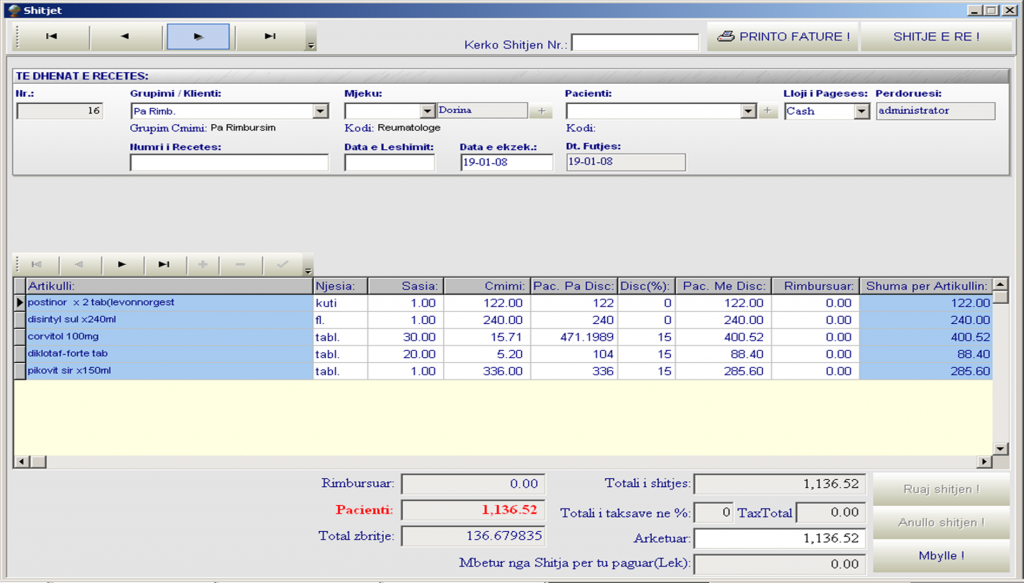Add a new doctor with plus button

coord(541,111)
